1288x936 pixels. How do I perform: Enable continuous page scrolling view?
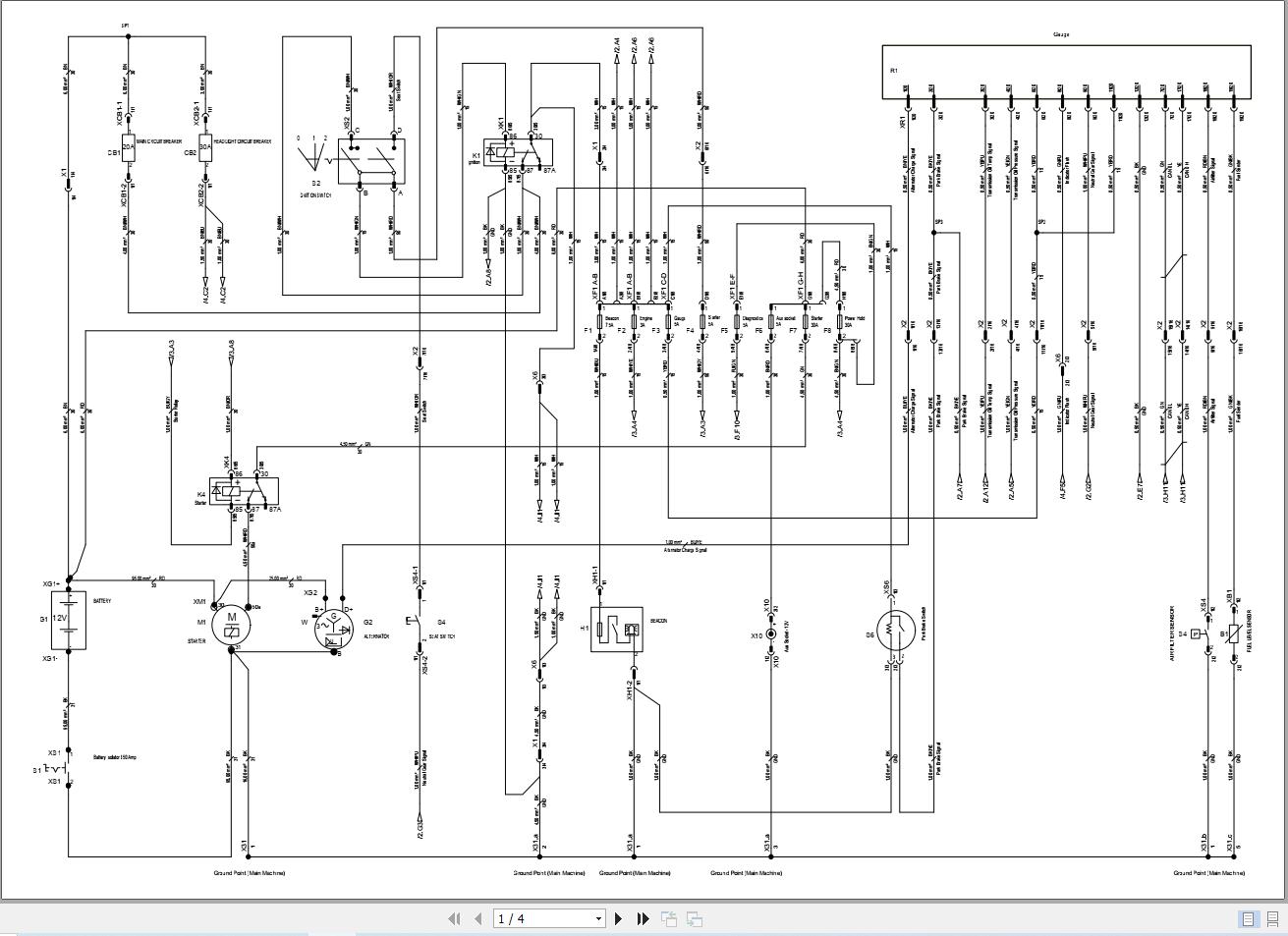coord(1272,916)
